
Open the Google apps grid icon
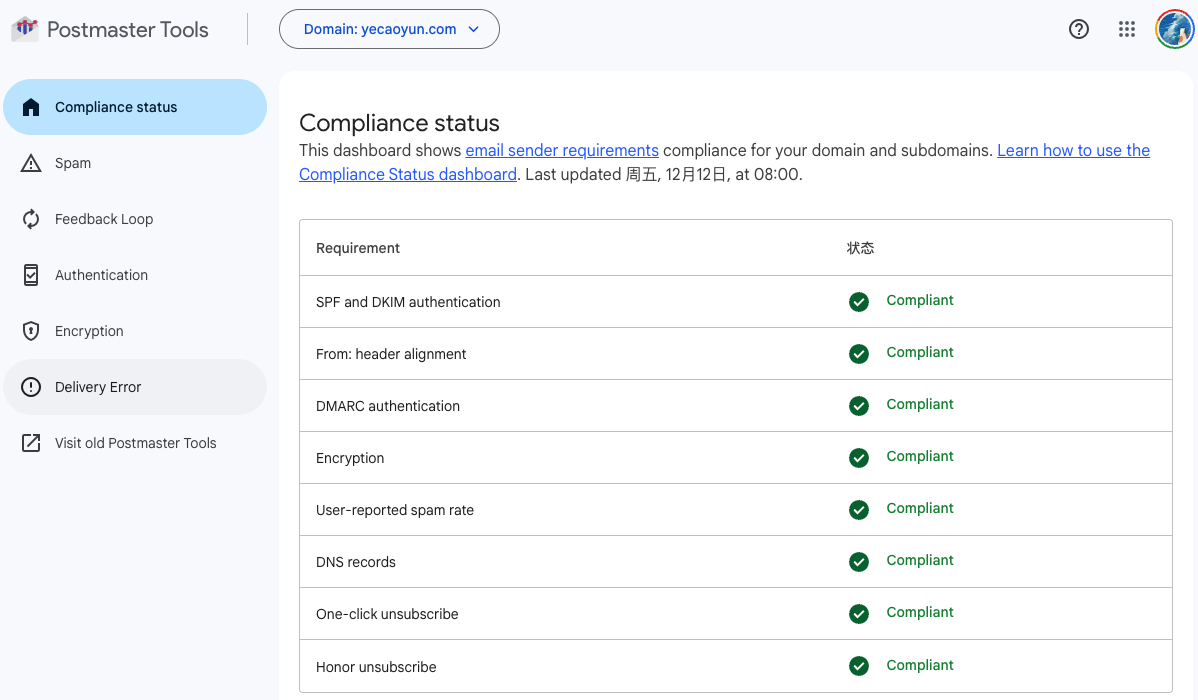[x=1127, y=29]
